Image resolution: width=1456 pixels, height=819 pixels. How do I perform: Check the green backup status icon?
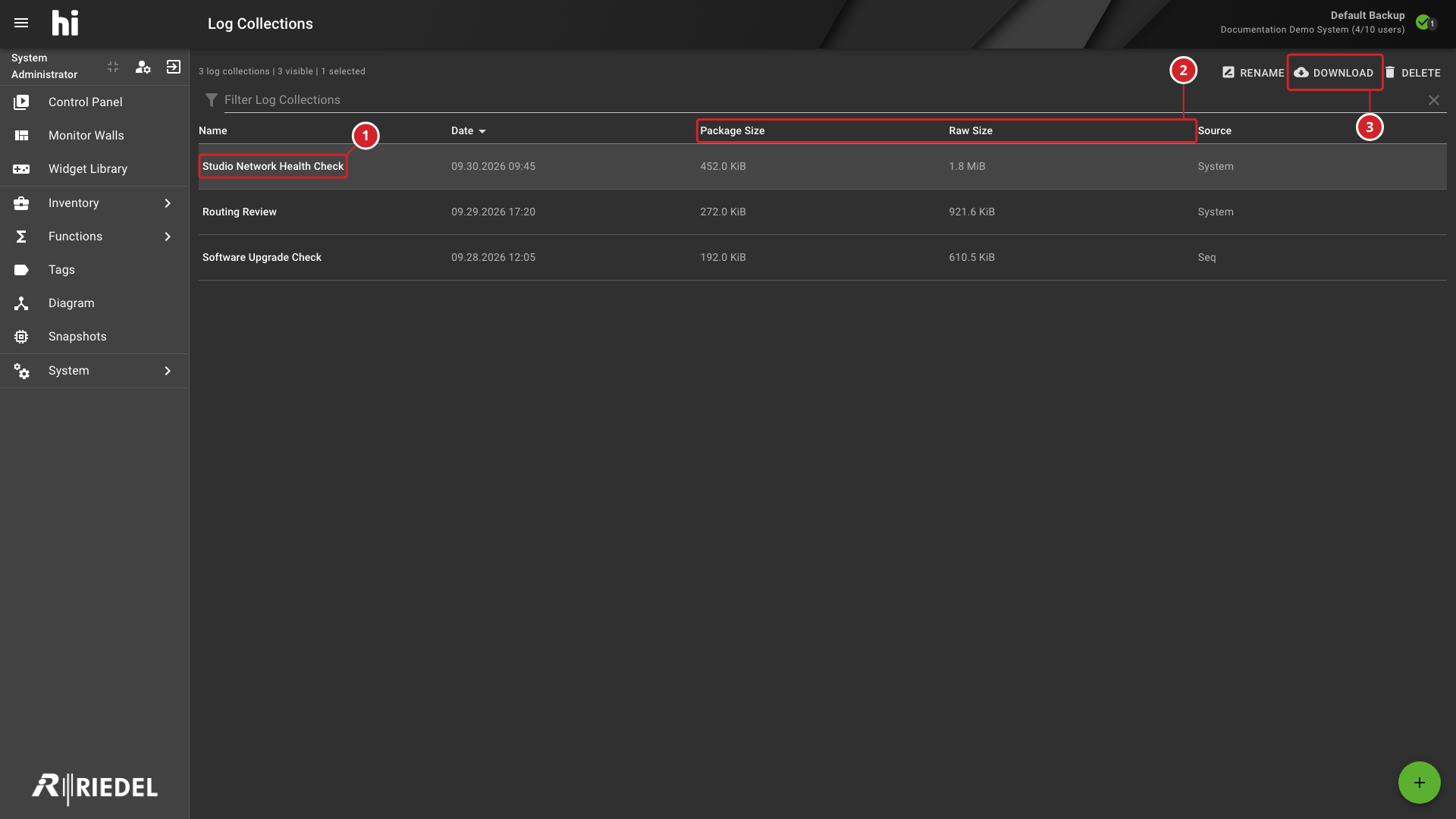1425,22
